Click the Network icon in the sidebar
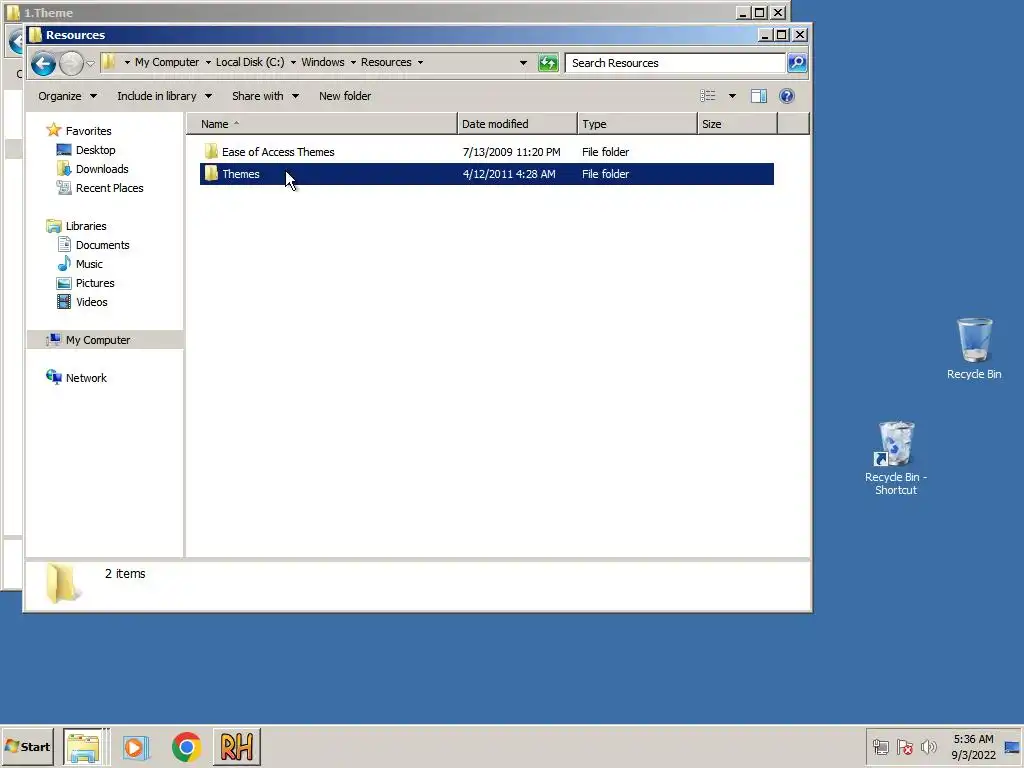 54,377
